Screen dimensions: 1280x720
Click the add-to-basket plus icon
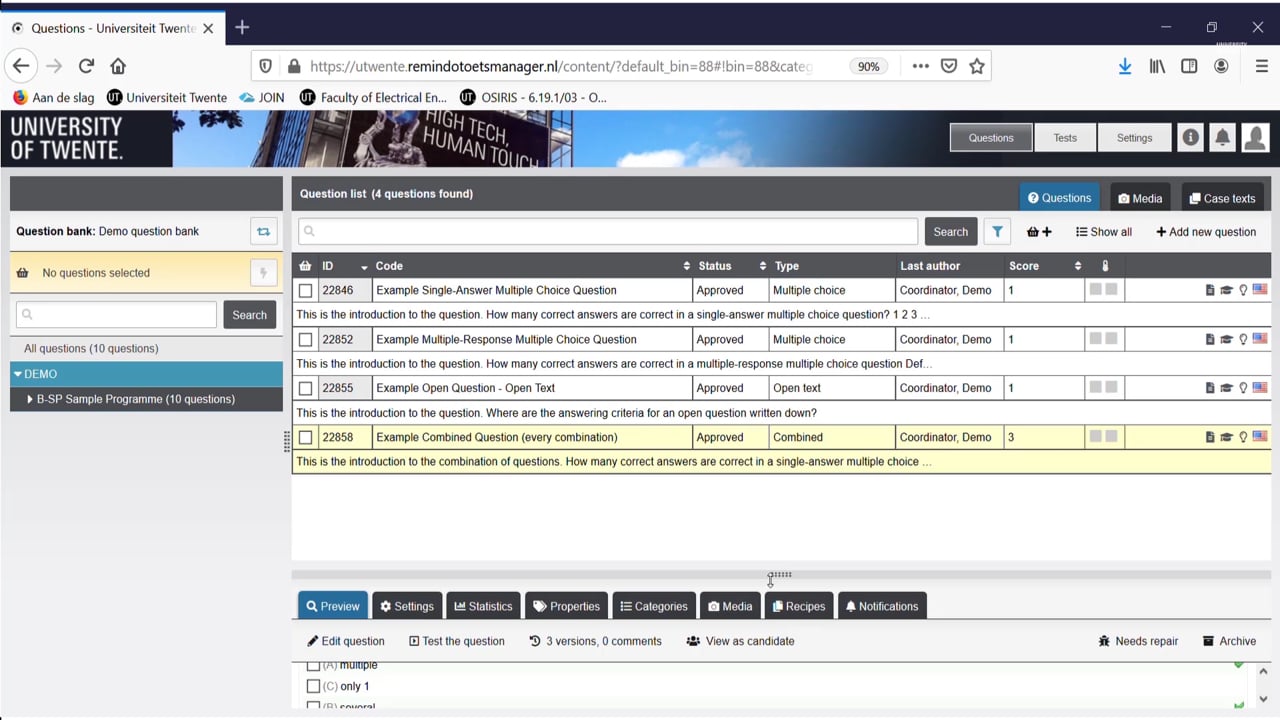1039,232
